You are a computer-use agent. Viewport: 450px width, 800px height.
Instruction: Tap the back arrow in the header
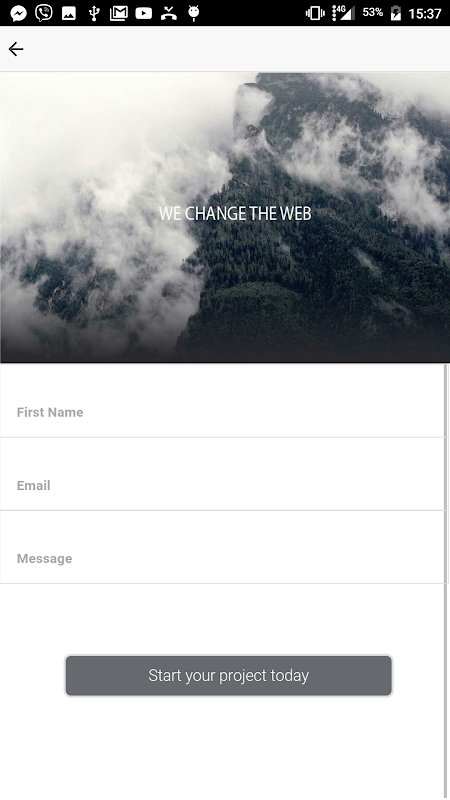point(16,49)
